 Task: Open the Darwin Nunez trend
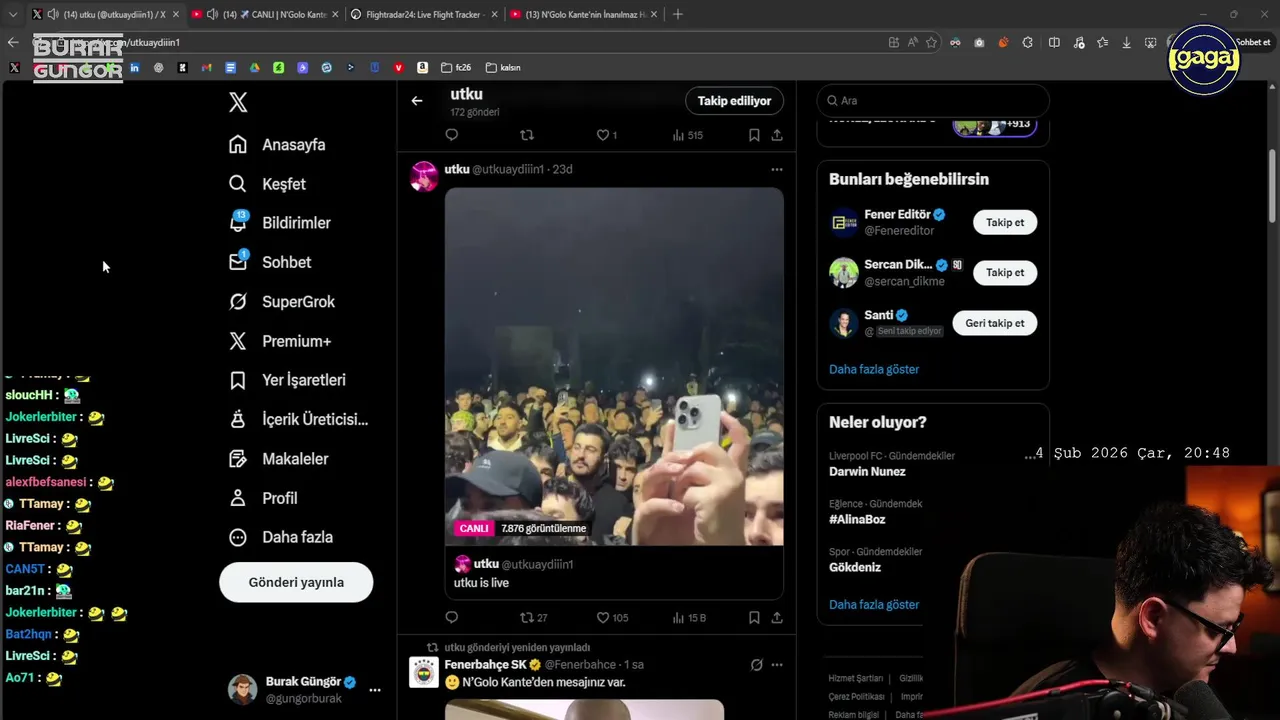tap(867, 471)
